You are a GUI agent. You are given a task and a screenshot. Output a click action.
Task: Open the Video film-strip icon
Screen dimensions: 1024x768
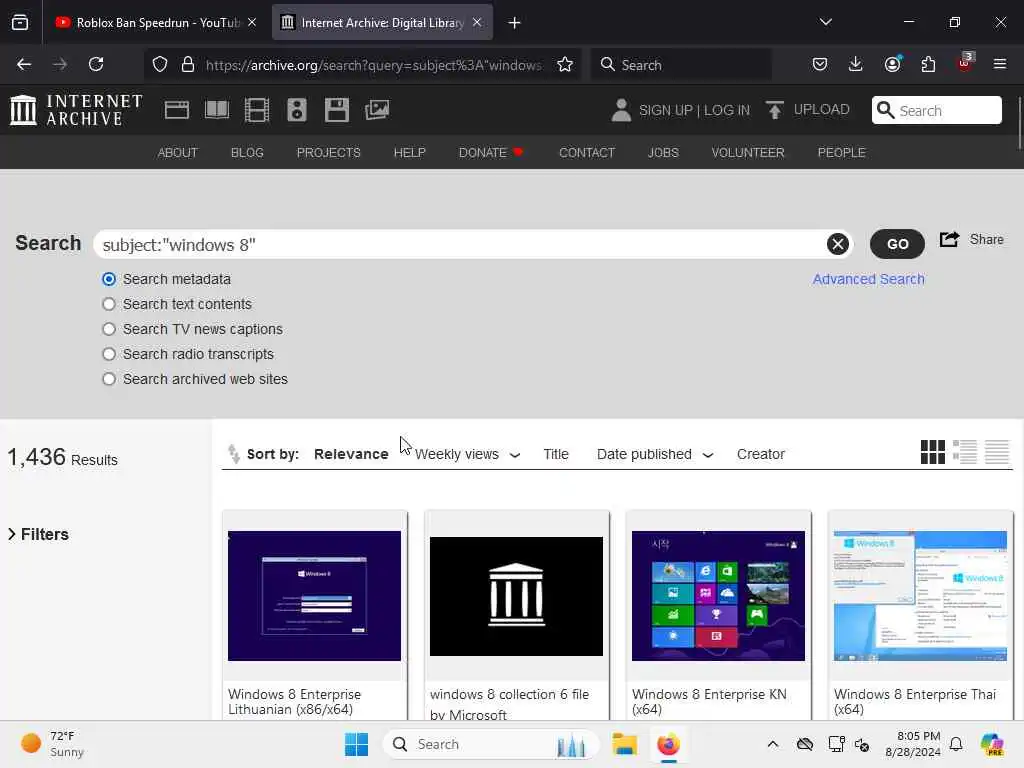(257, 110)
